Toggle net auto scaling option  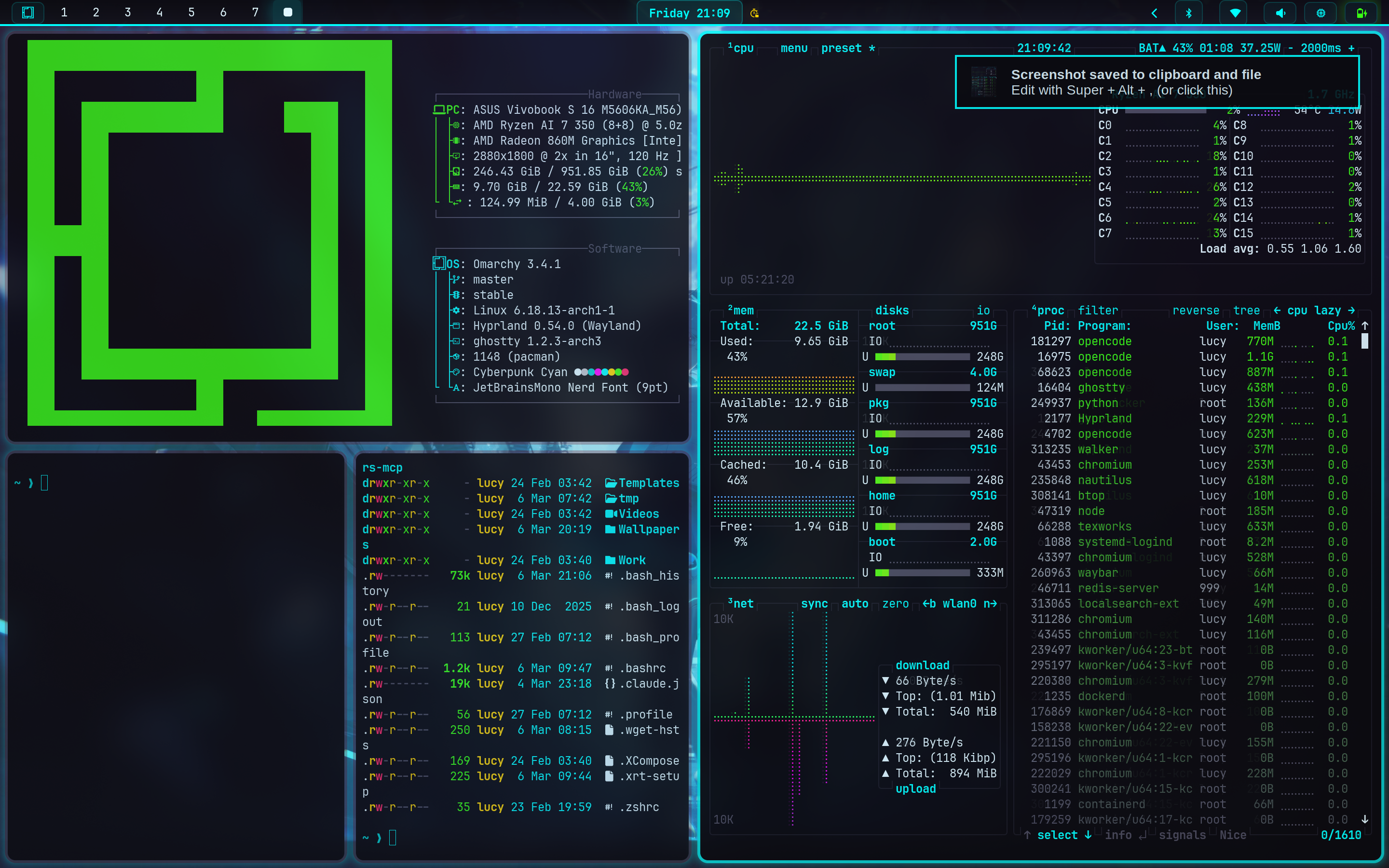pos(854,603)
